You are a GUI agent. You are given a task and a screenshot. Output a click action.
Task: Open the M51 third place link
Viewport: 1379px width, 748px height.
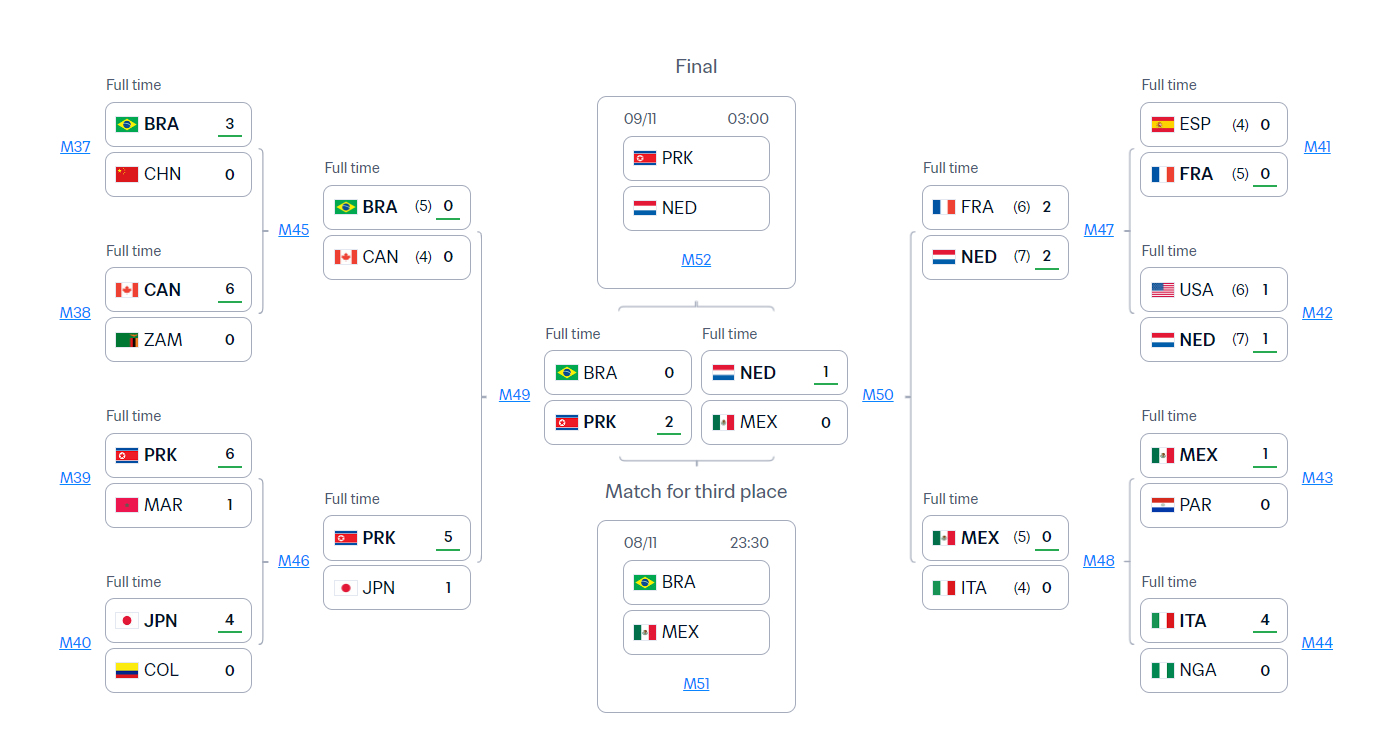point(696,684)
